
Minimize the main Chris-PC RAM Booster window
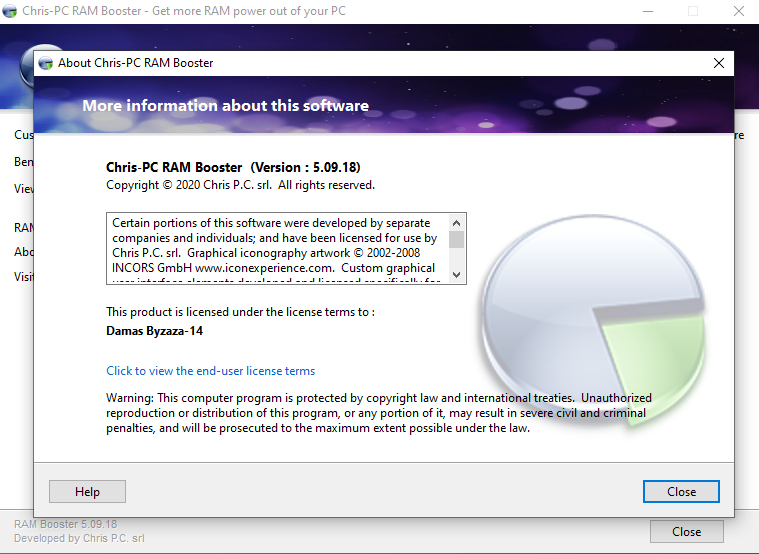pos(648,11)
